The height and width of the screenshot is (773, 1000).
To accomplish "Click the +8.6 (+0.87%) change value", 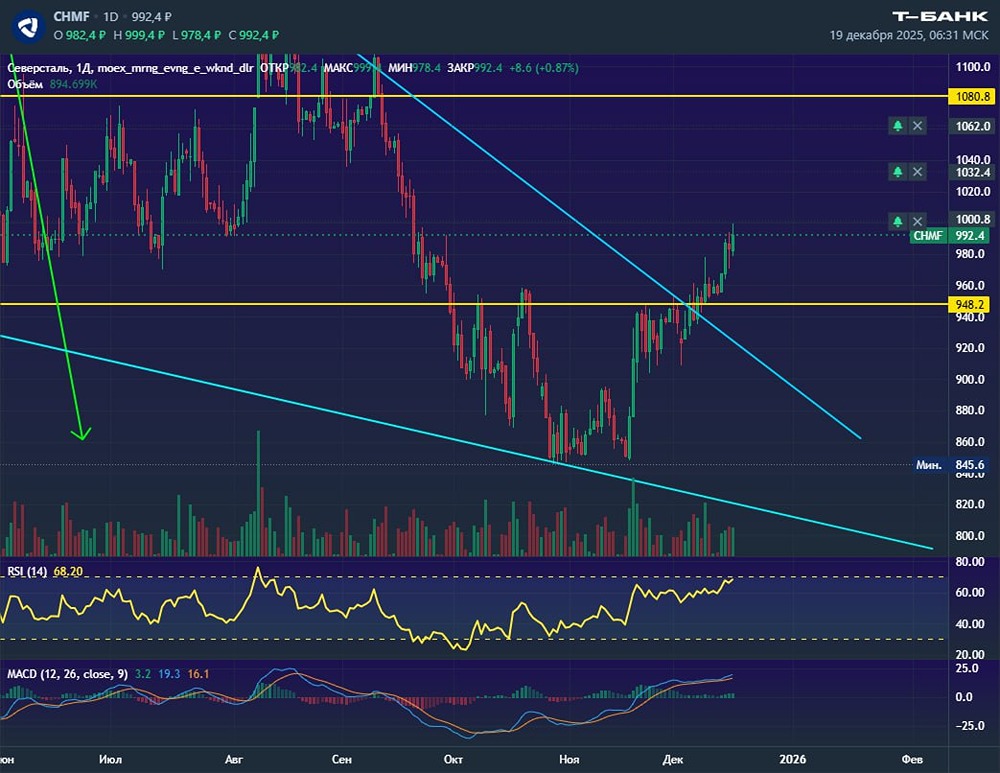I will [544, 68].
